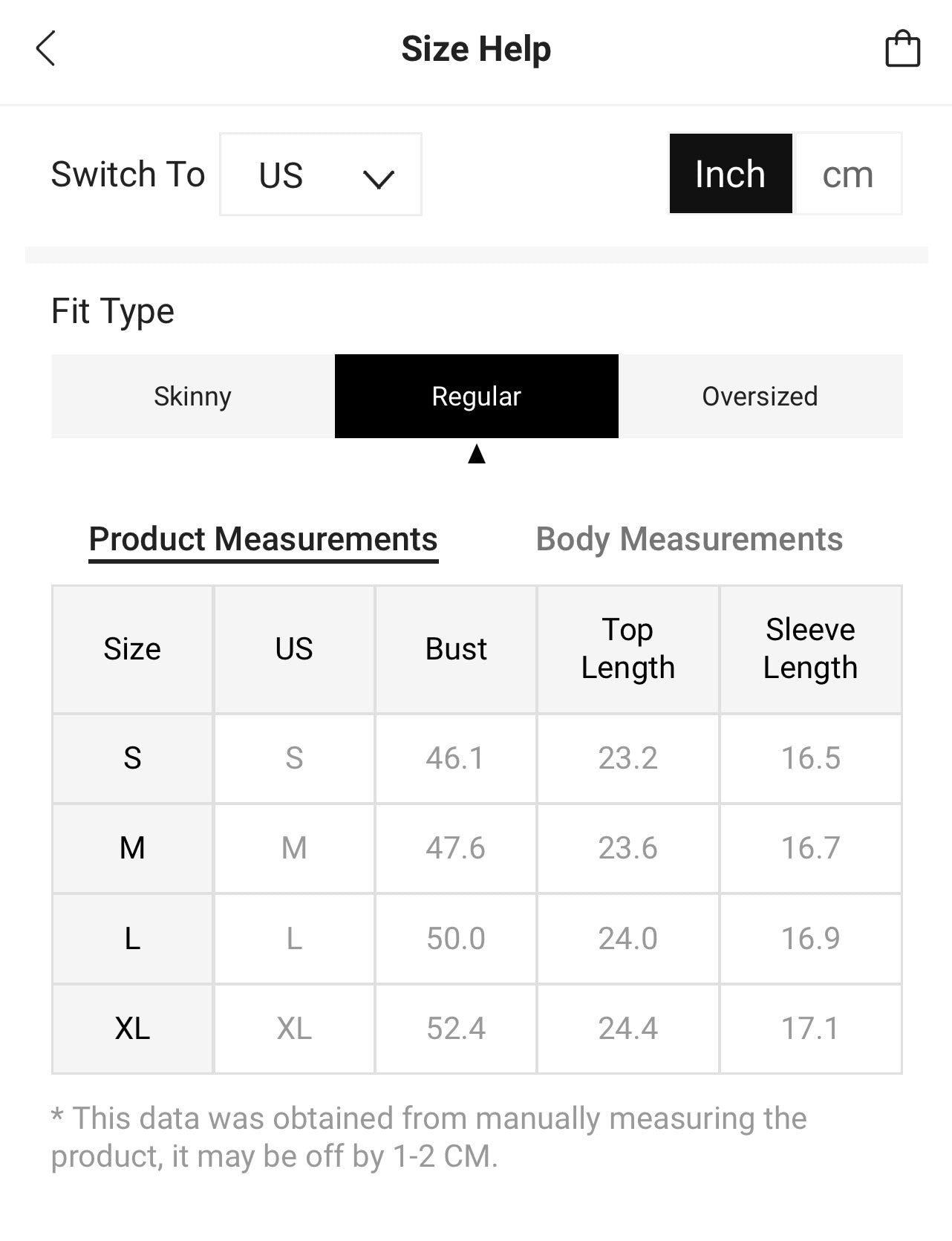This screenshot has height=1241, width=952.
Task: Open the Product Measurements tab
Action: tap(263, 539)
